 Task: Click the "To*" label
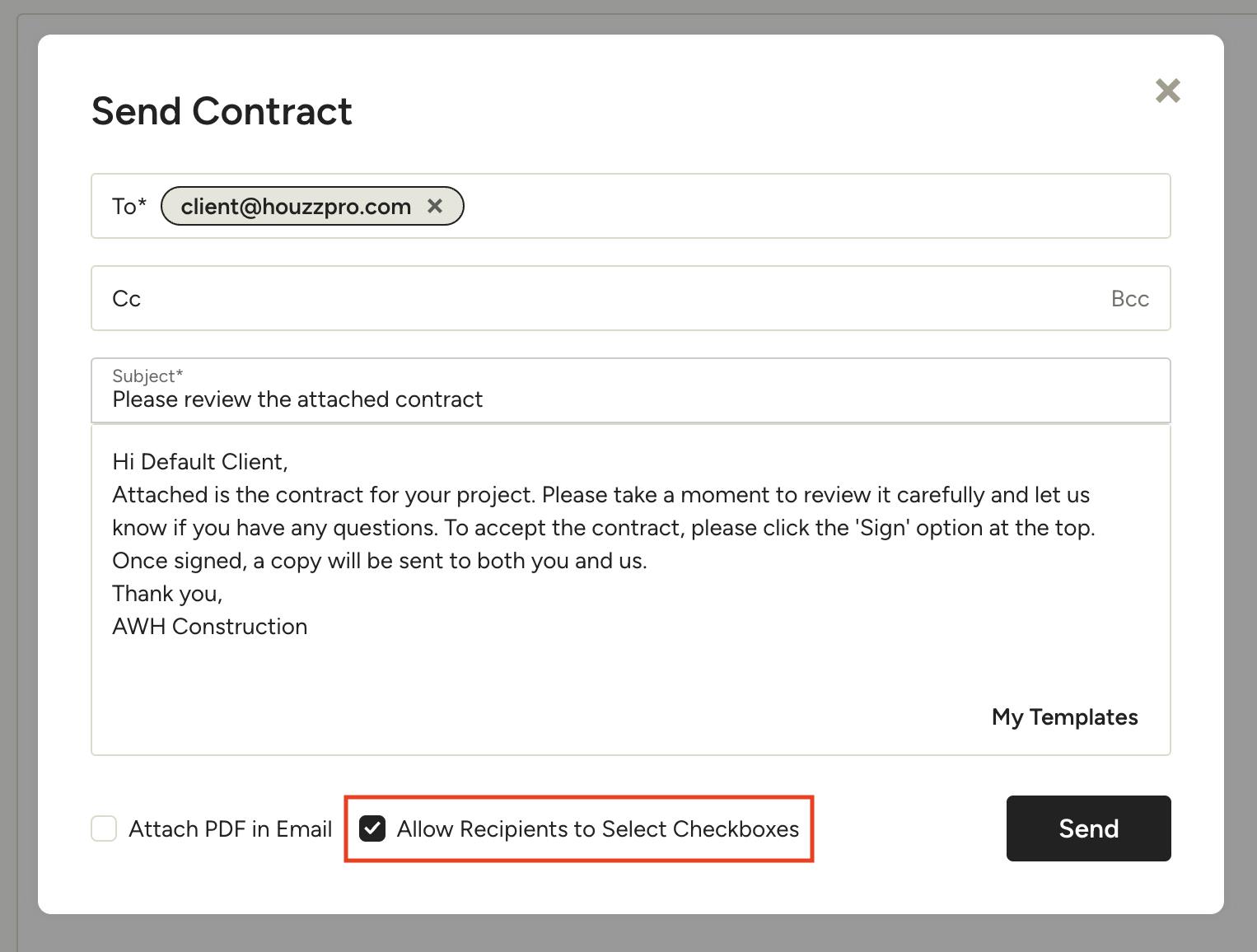coord(129,206)
